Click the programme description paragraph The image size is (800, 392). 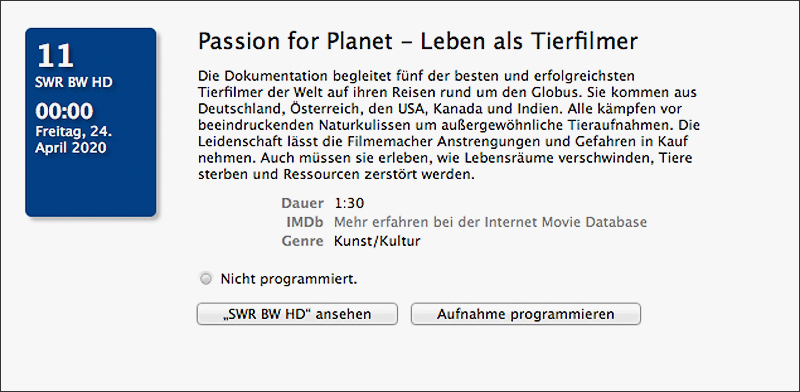[447, 126]
